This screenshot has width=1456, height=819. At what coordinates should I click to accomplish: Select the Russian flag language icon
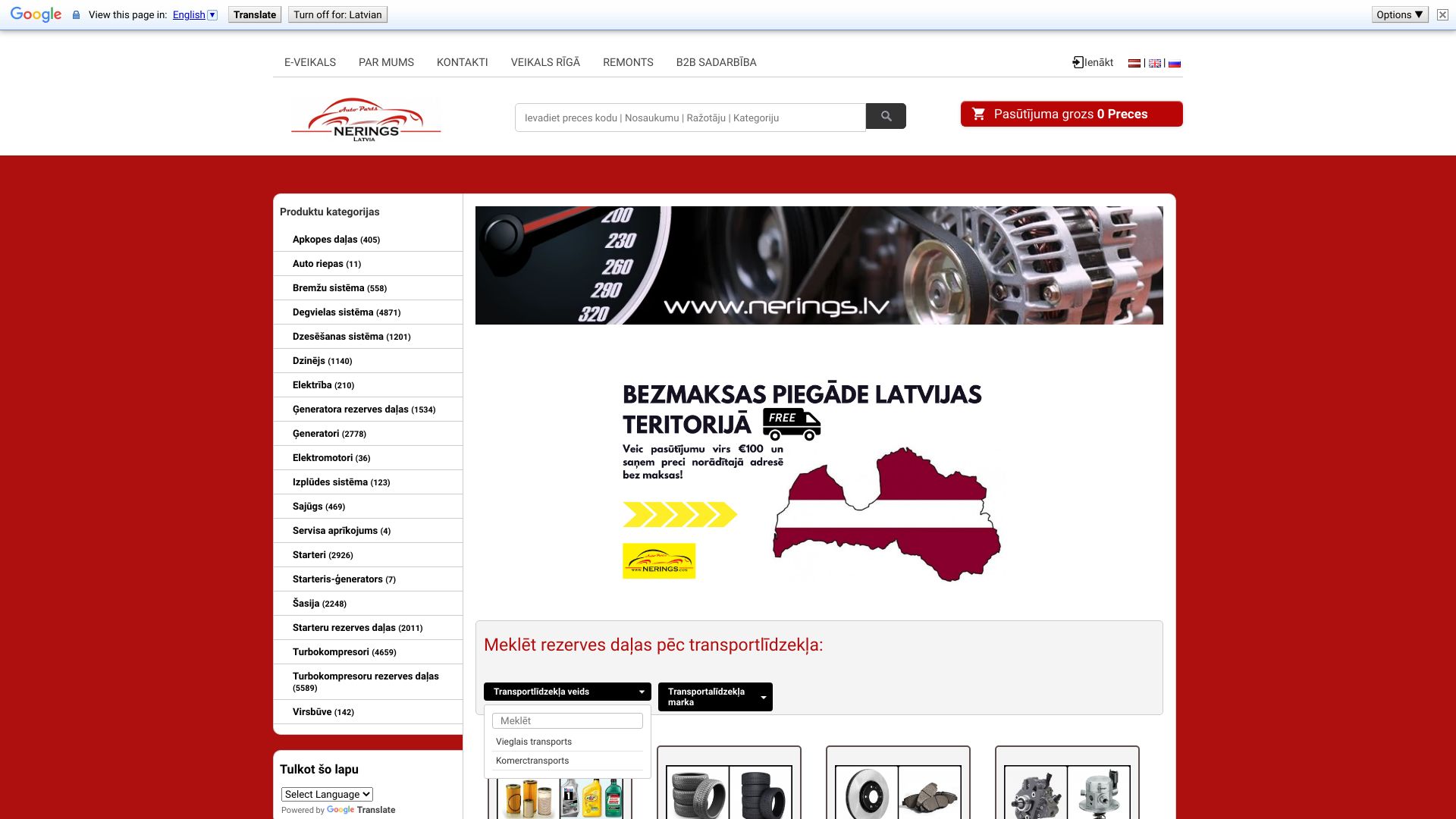(x=1175, y=63)
